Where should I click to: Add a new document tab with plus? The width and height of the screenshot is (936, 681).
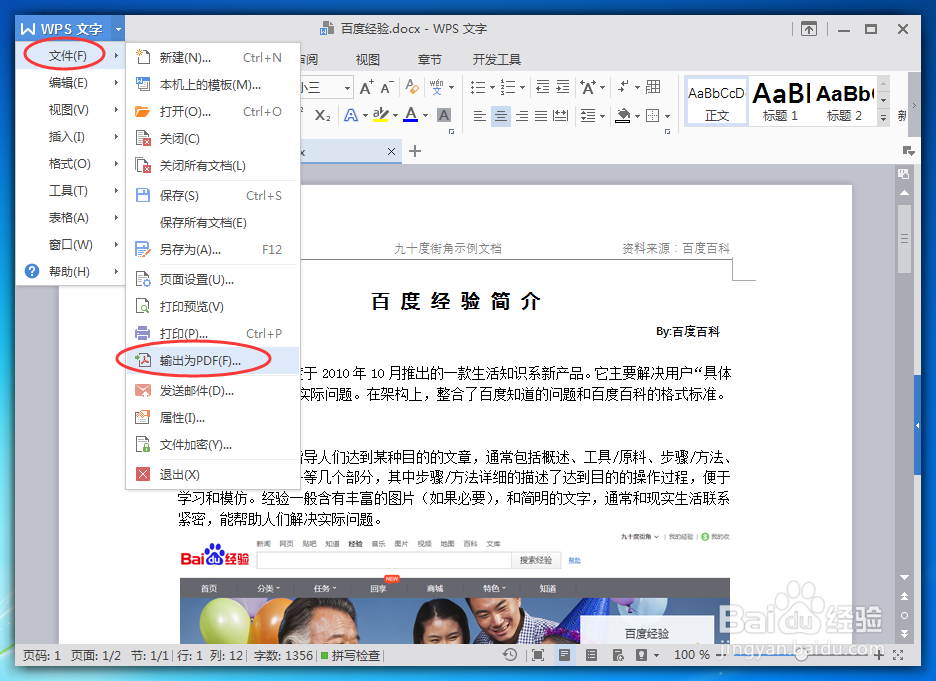click(x=415, y=151)
